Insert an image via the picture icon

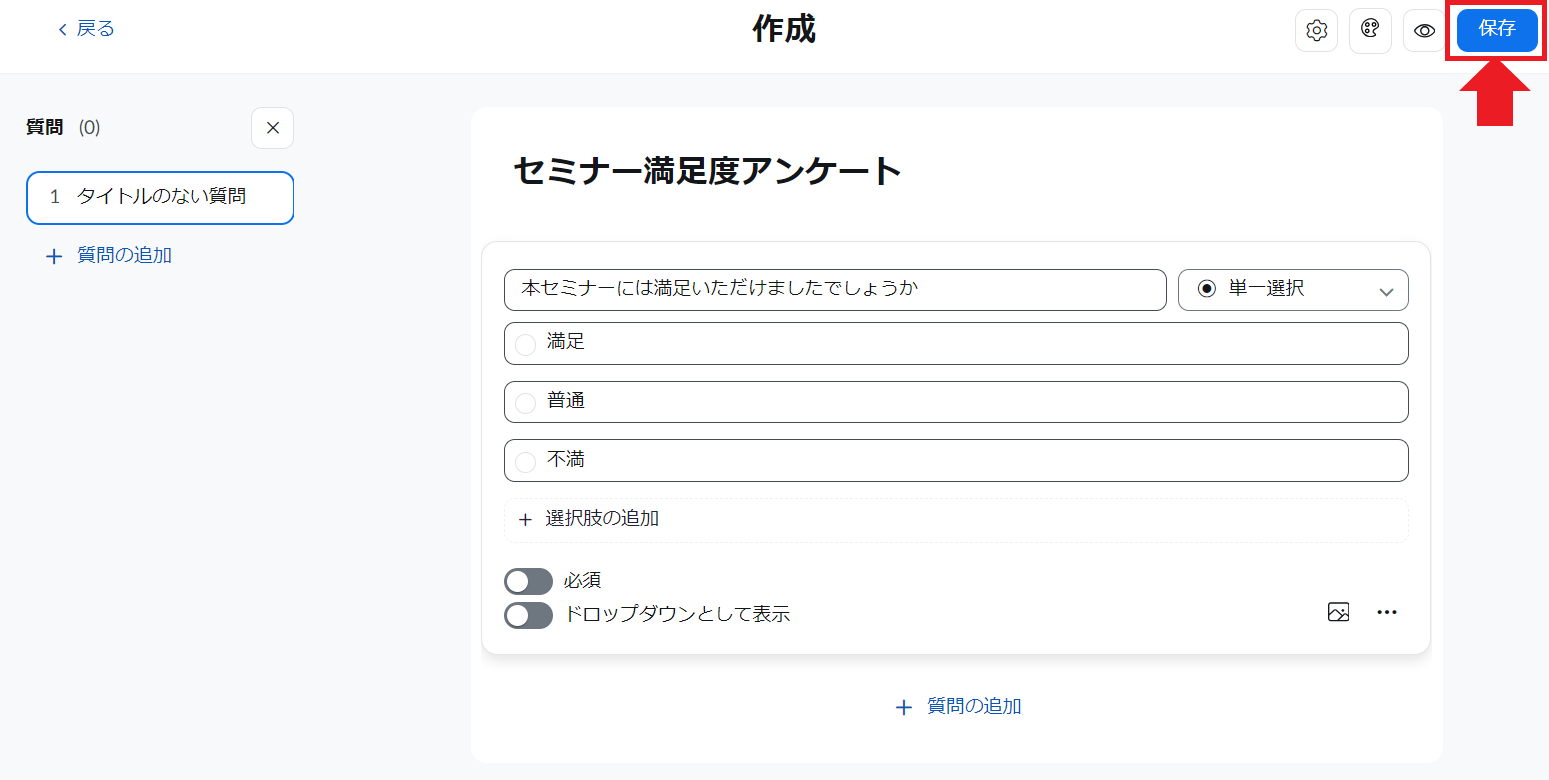click(1338, 613)
